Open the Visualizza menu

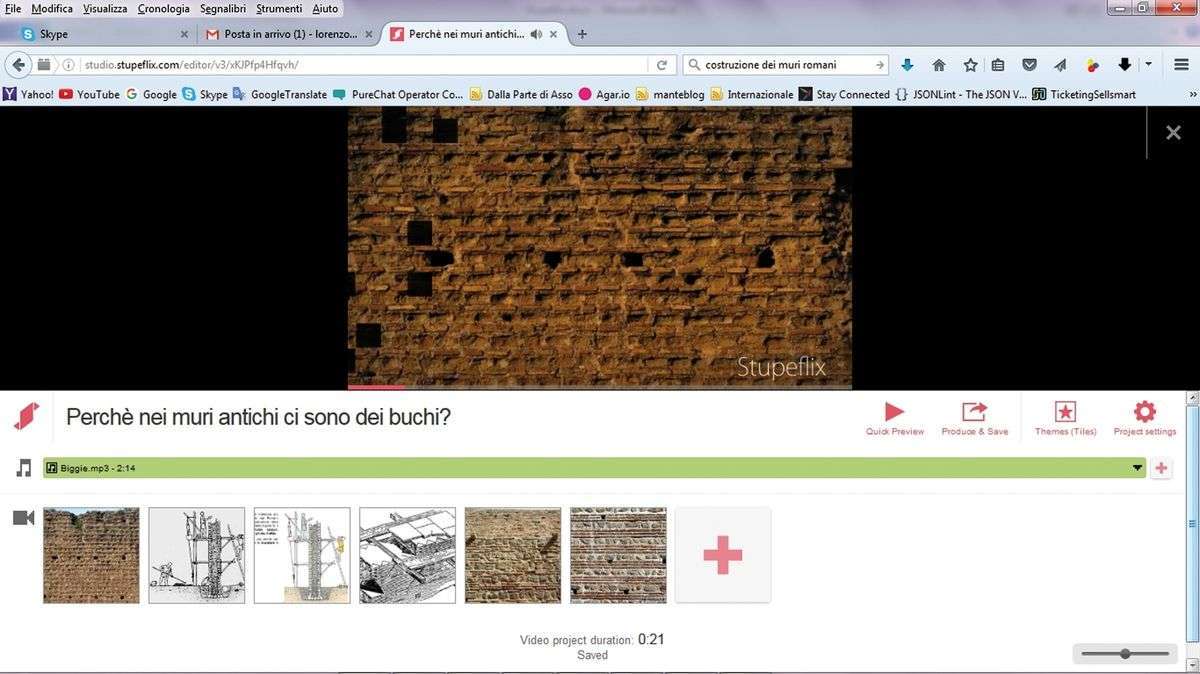105,8
